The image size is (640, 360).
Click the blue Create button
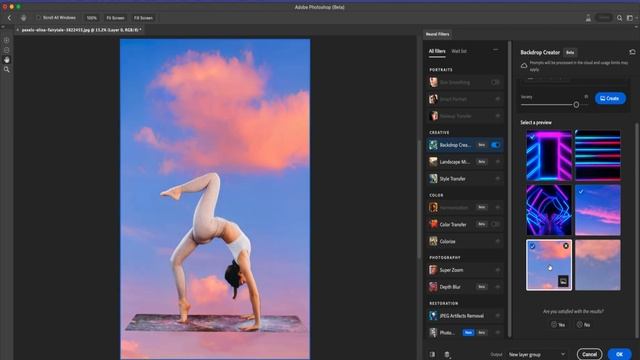tap(610, 98)
